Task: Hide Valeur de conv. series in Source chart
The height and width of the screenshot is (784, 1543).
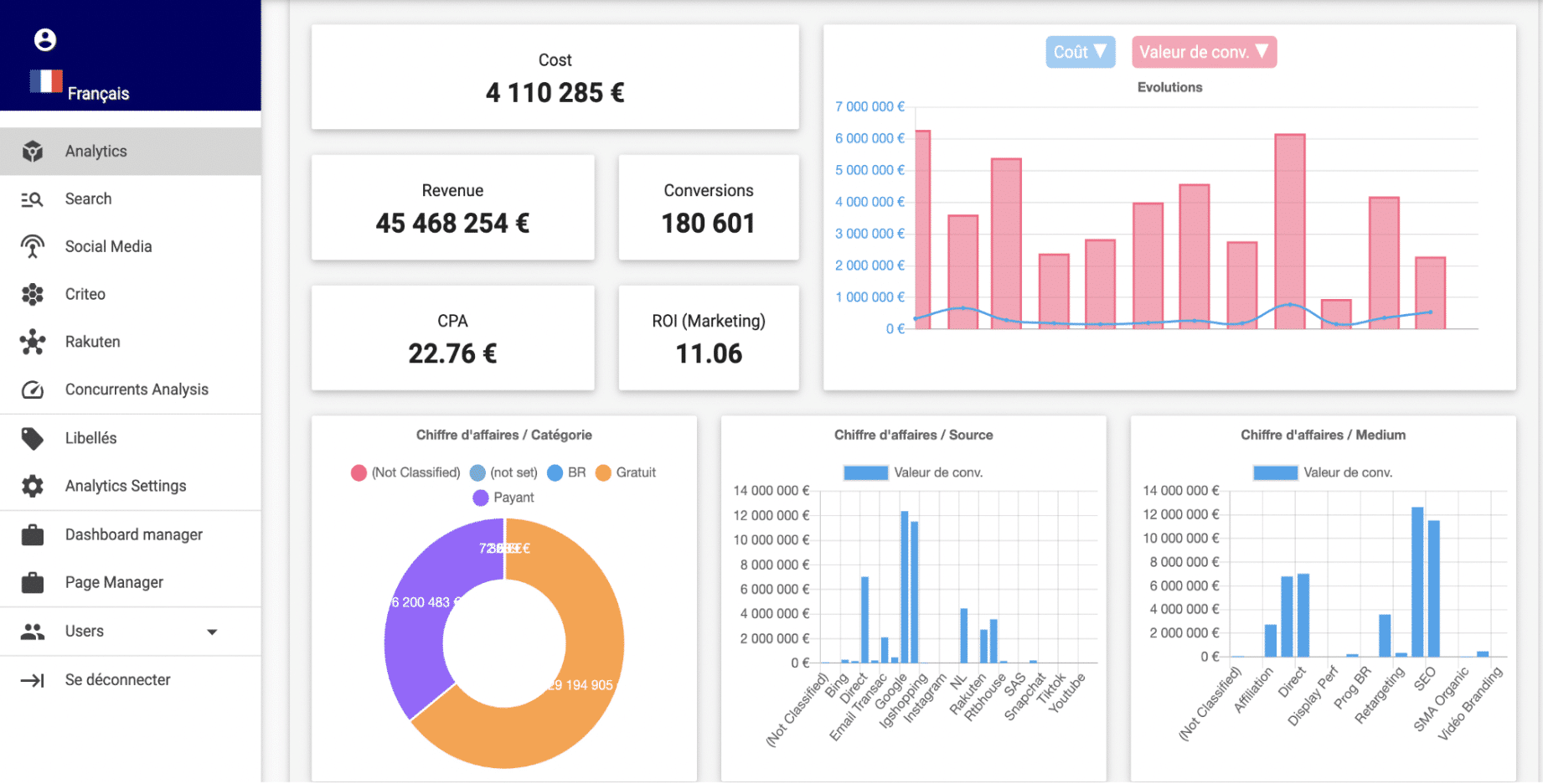Action: pos(913,473)
